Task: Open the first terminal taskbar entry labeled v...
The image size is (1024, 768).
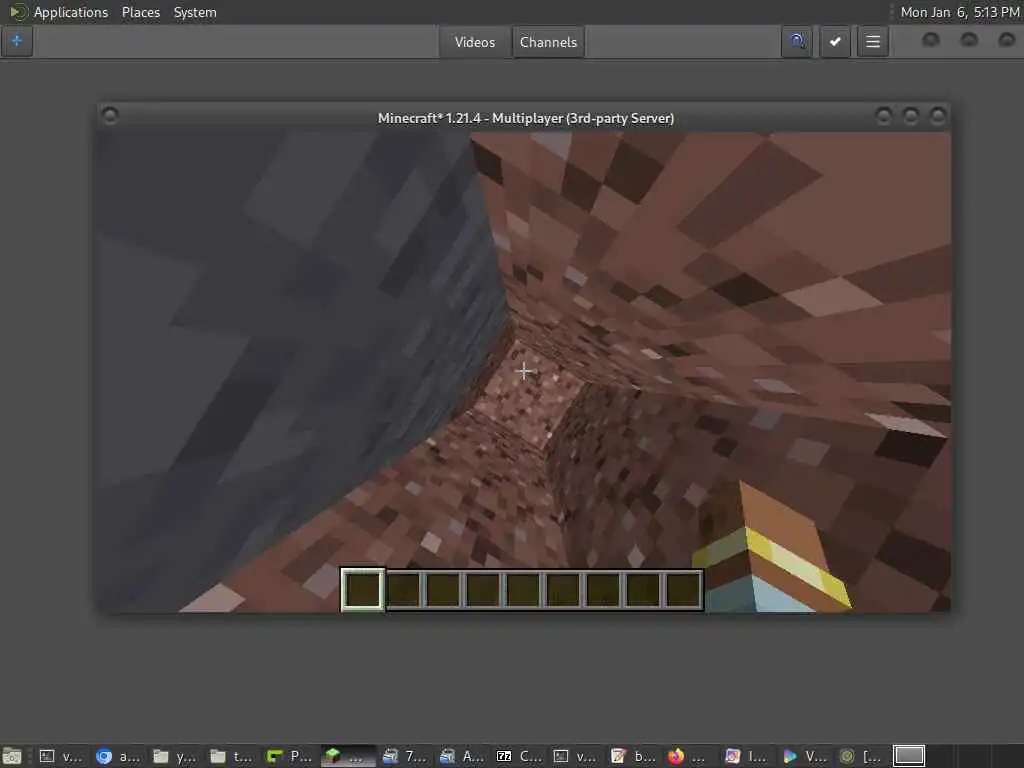Action: click(60, 756)
